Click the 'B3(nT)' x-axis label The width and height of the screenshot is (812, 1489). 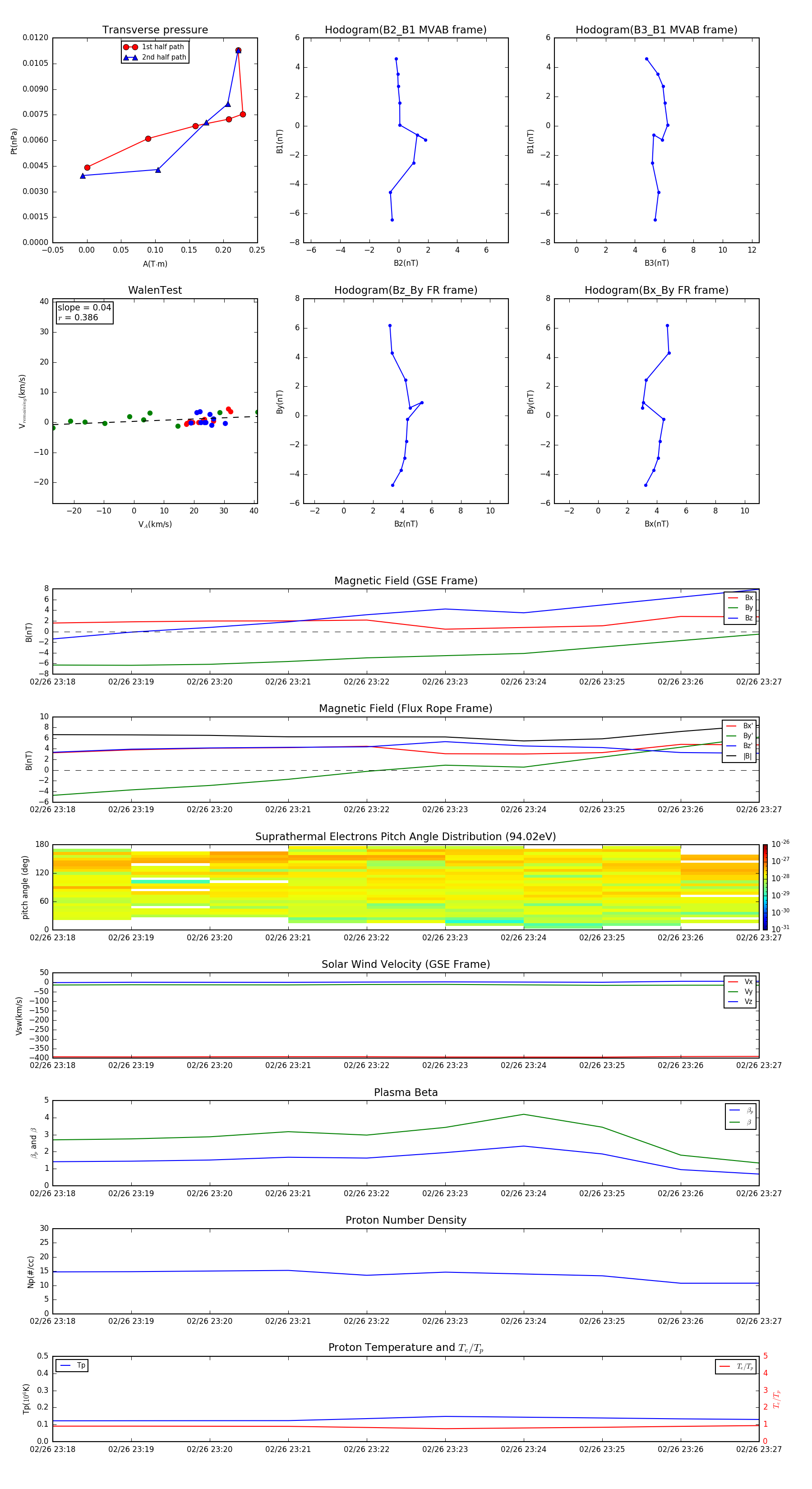(x=656, y=263)
